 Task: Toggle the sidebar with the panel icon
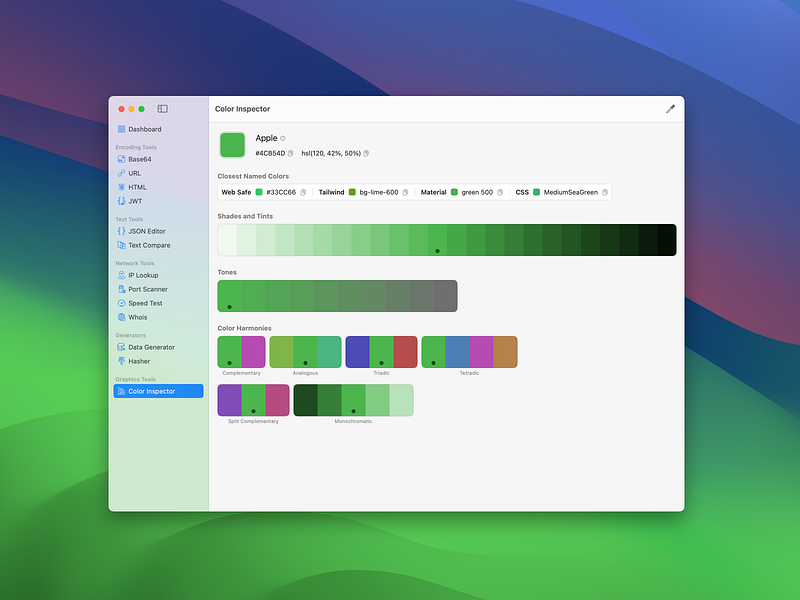(x=162, y=109)
